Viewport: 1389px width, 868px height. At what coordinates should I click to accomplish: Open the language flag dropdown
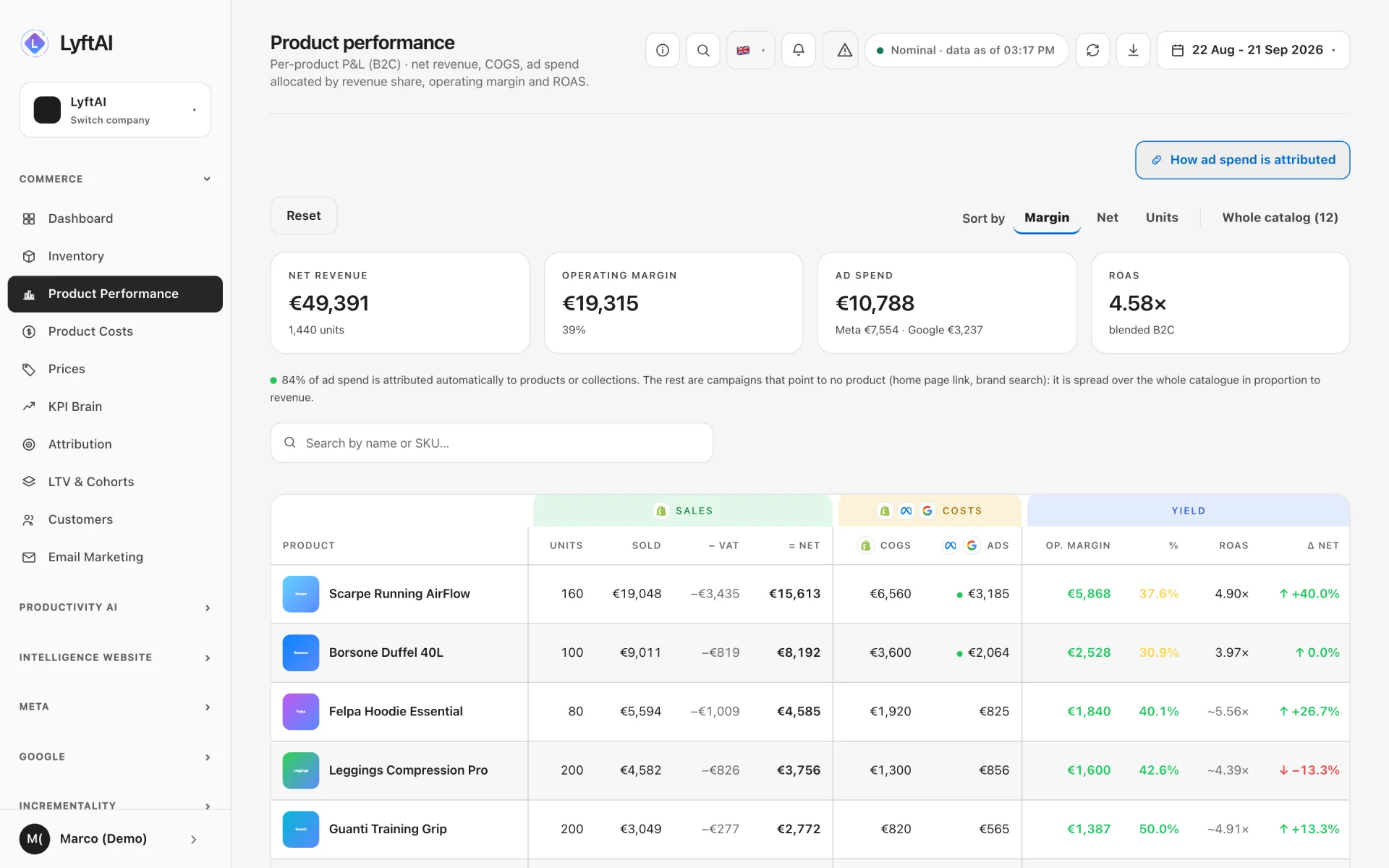(750, 50)
